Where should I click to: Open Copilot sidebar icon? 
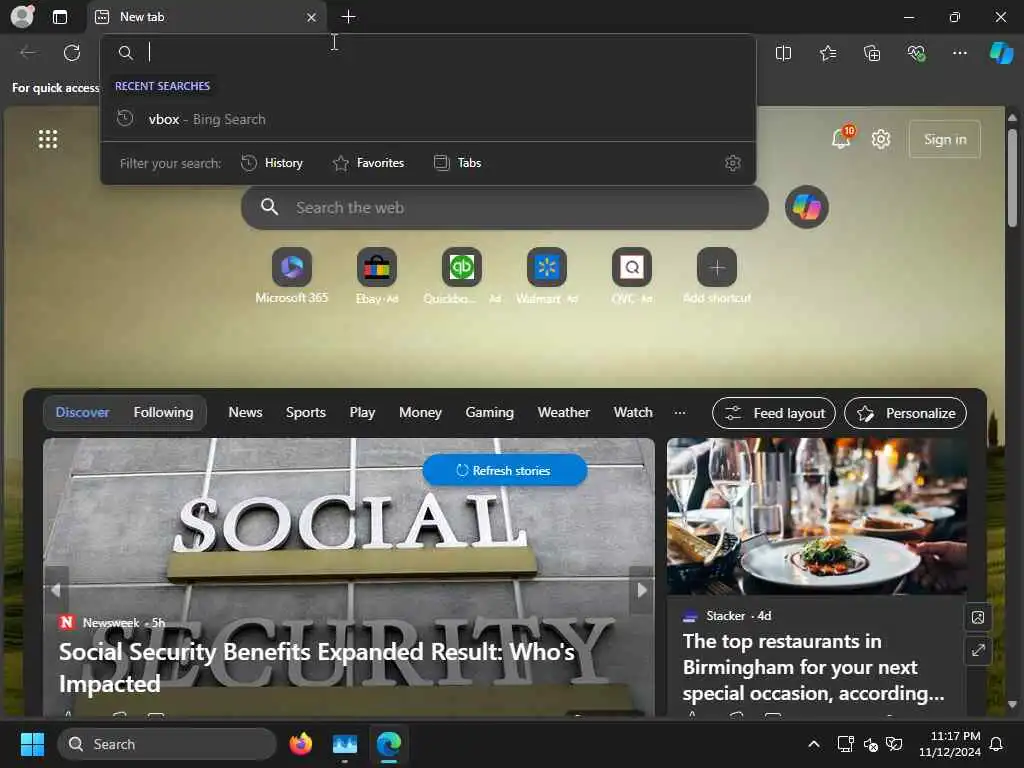pyautogui.click(x=1001, y=53)
